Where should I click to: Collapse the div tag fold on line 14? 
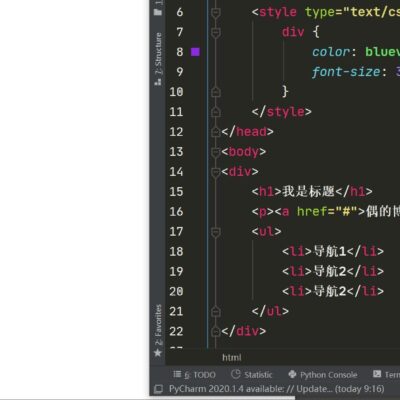click(x=216, y=172)
